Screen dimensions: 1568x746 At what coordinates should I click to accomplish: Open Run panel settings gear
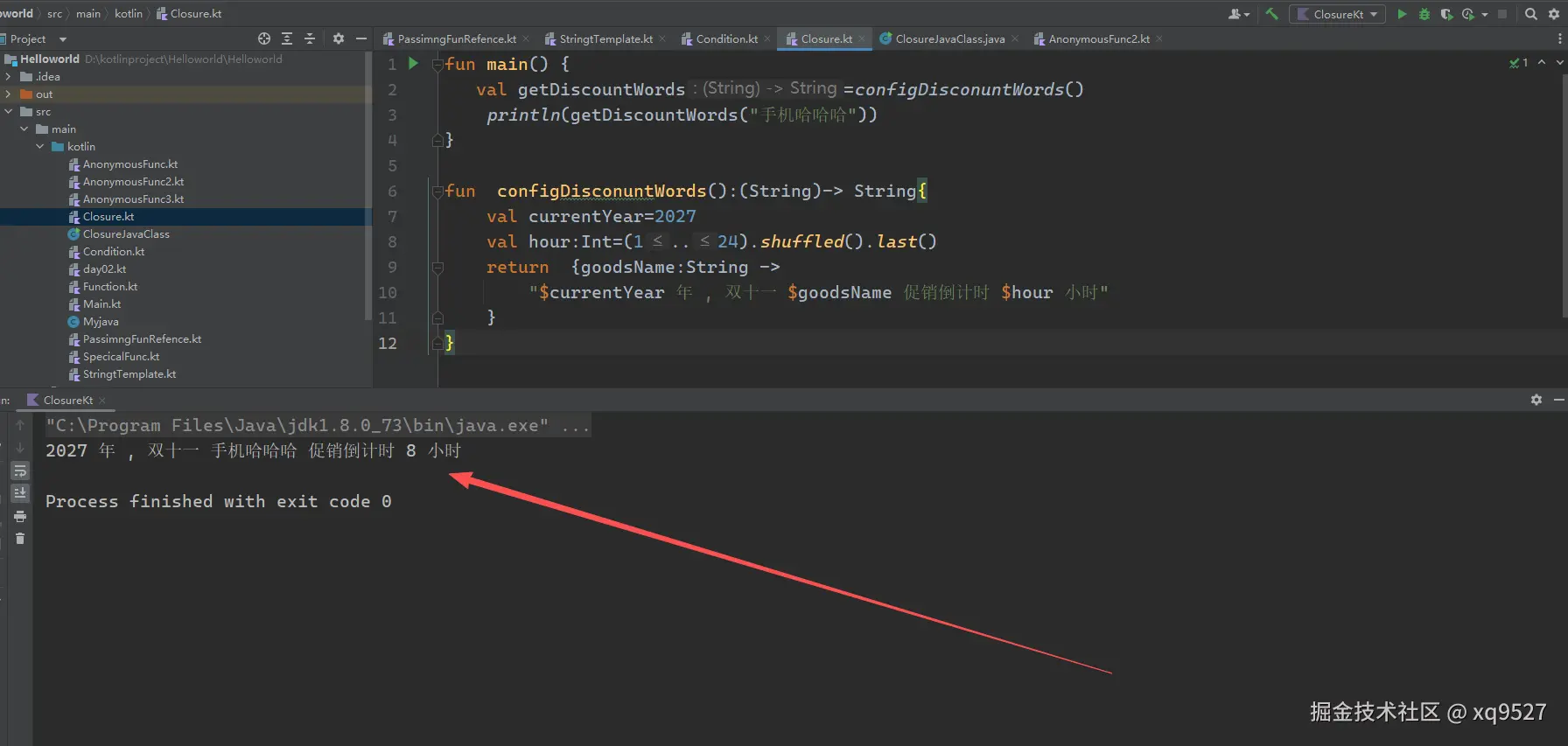pyautogui.click(x=1536, y=400)
